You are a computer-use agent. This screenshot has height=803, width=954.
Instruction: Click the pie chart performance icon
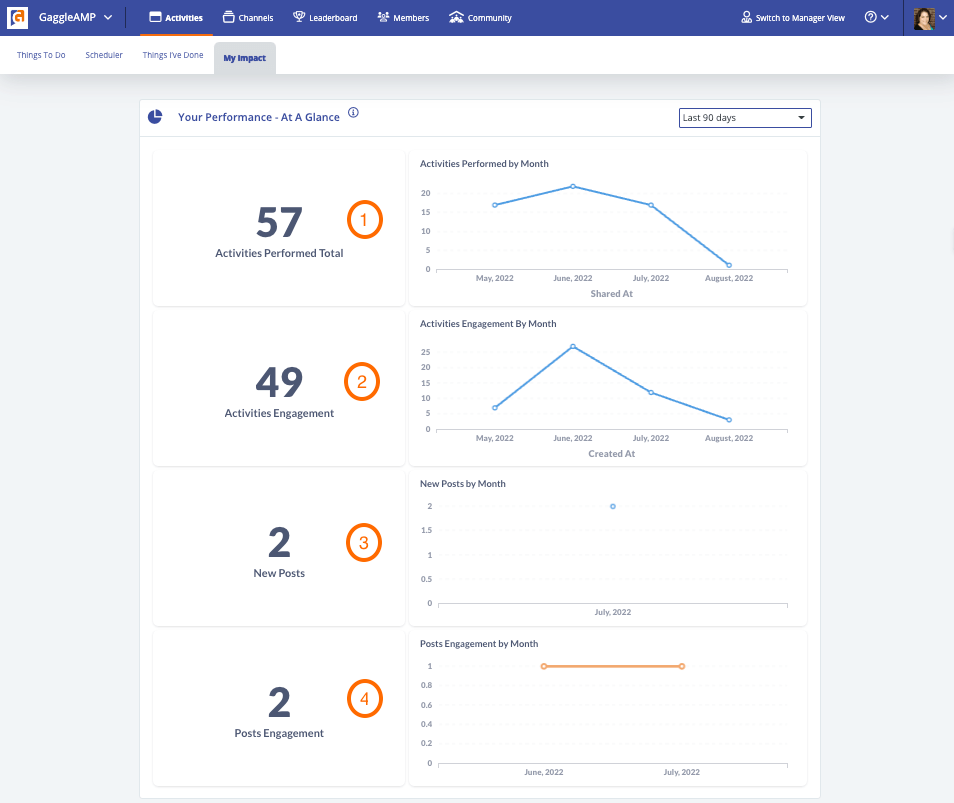[x=155, y=116]
